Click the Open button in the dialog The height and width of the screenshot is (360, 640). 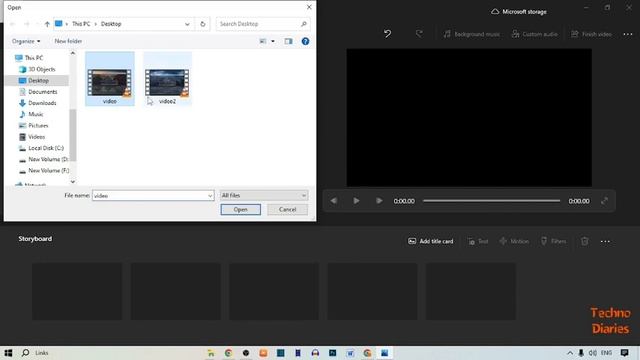point(240,209)
